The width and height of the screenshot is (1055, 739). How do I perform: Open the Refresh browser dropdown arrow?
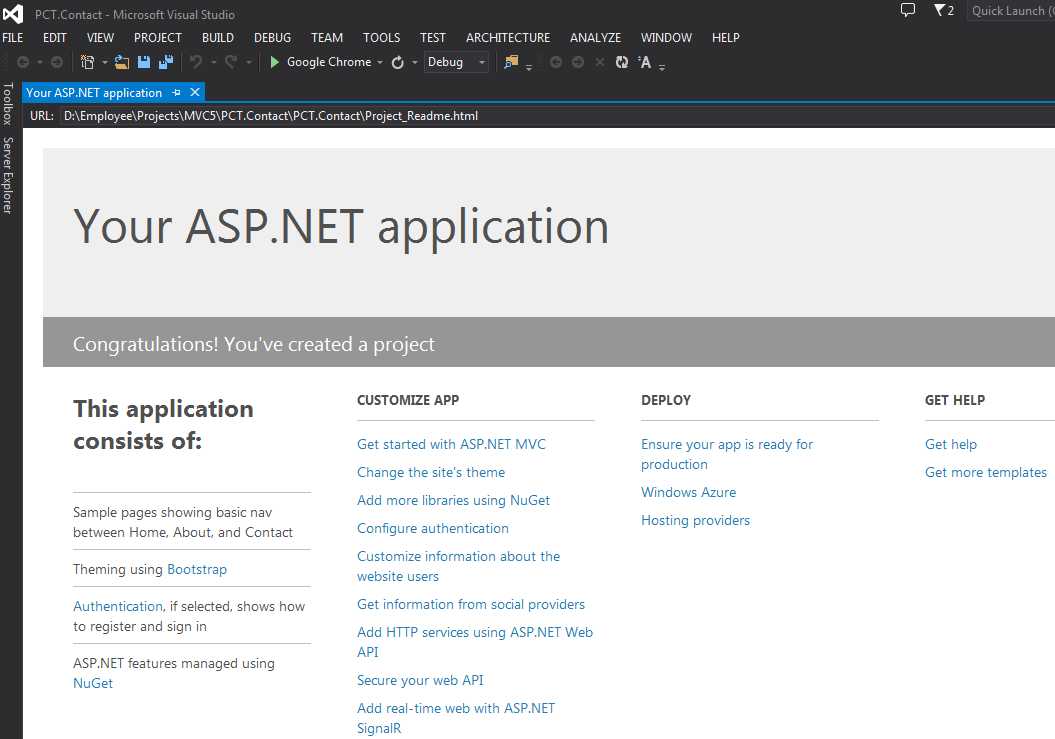414,62
